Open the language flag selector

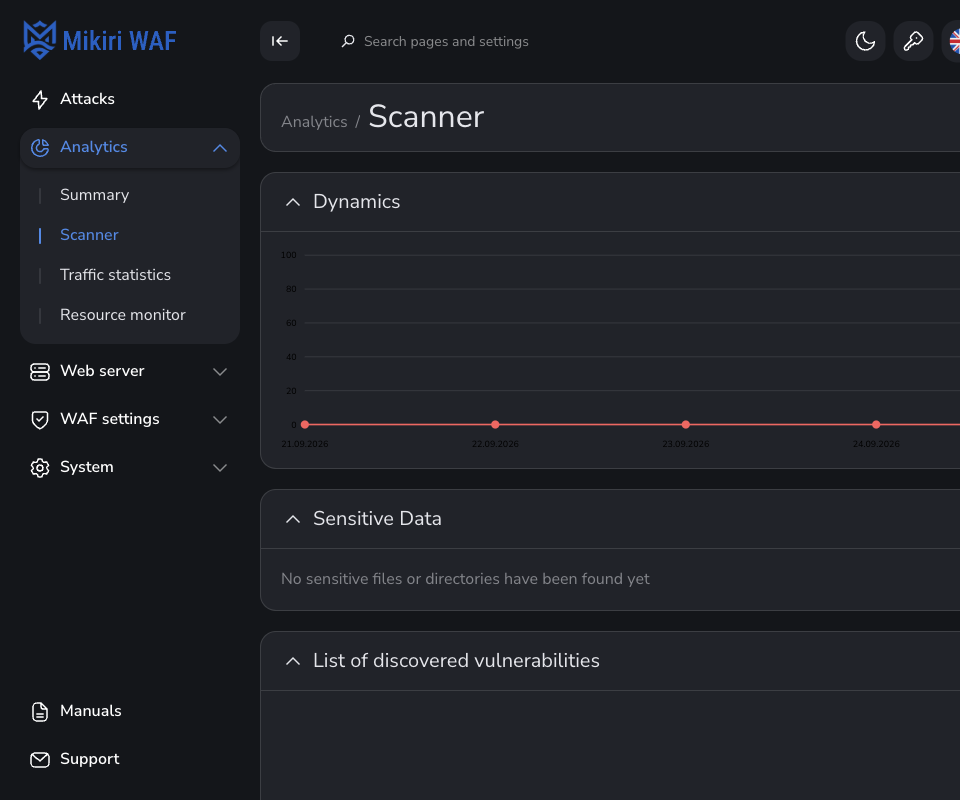(953, 41)
